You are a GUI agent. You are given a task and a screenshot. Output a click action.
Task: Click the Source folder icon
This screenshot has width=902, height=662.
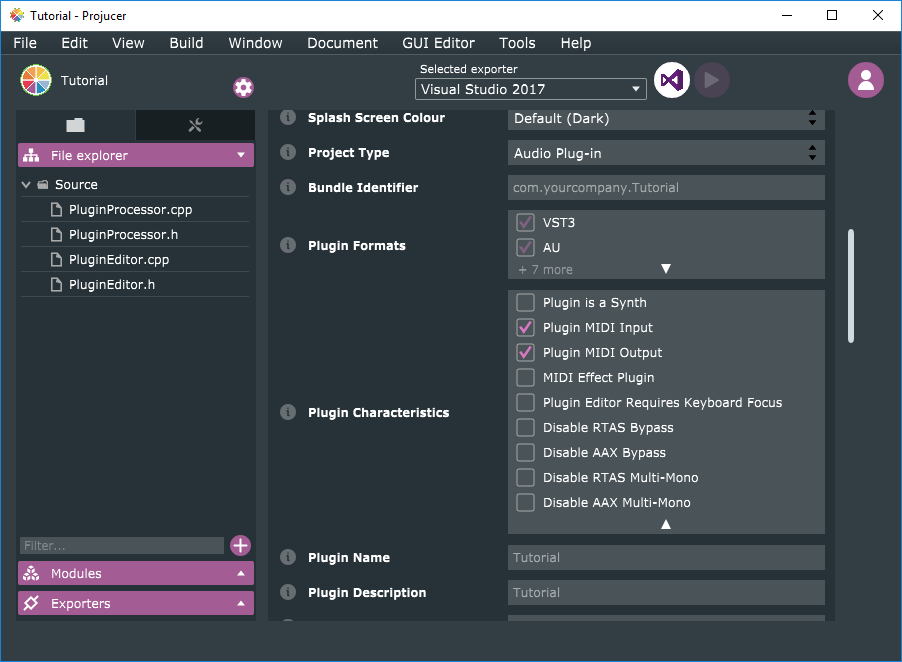[x=43, y=185]
